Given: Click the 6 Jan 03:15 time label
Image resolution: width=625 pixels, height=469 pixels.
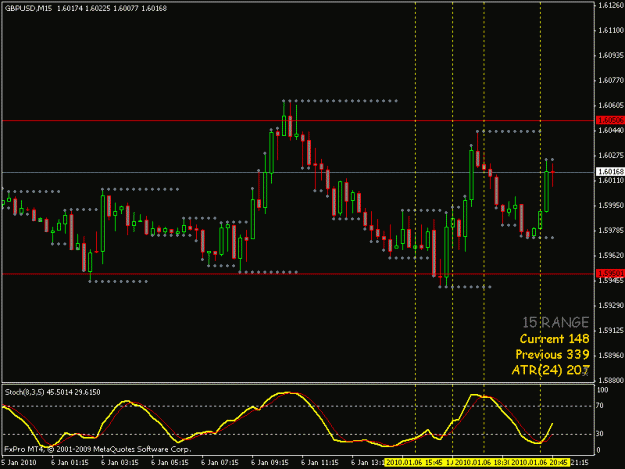Looking at the screenshot, I should click(120, 463).
